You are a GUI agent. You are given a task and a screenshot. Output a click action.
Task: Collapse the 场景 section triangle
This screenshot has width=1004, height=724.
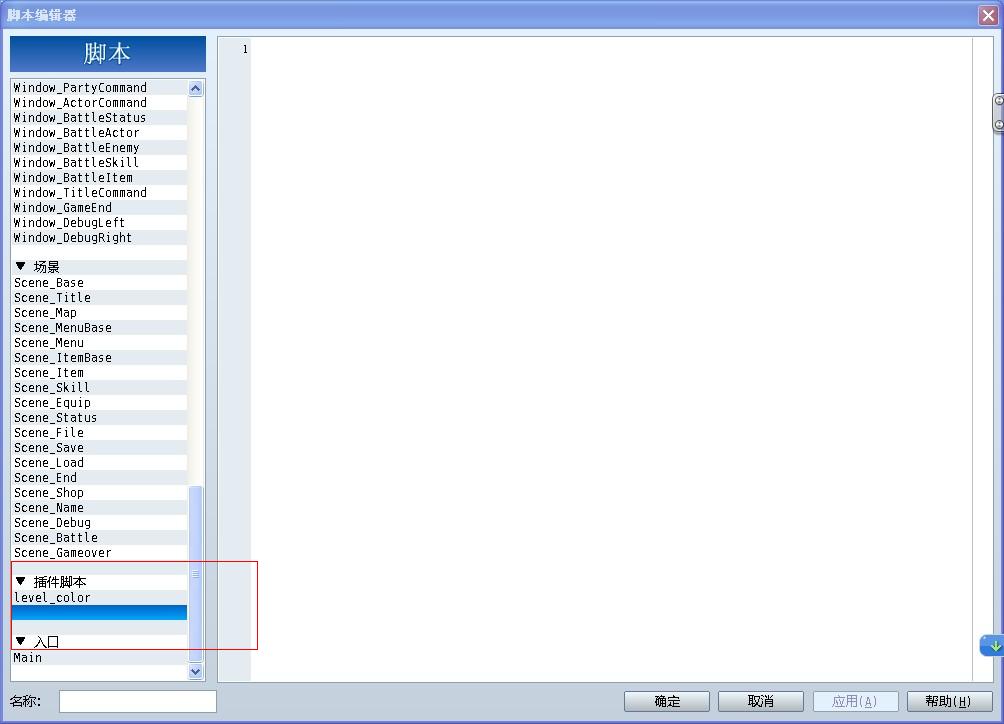(20, 266)
